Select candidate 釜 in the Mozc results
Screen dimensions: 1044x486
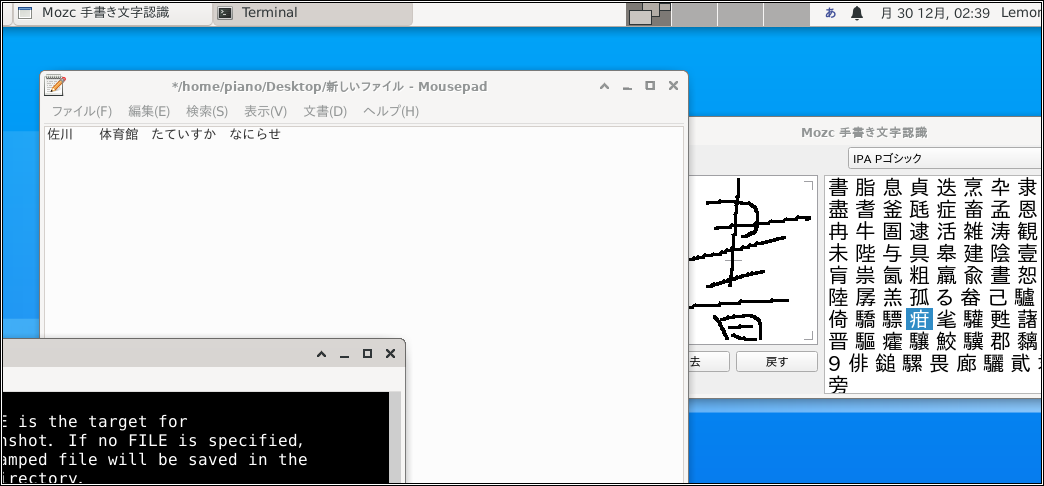pyautogui.click(x=892, y=210)
